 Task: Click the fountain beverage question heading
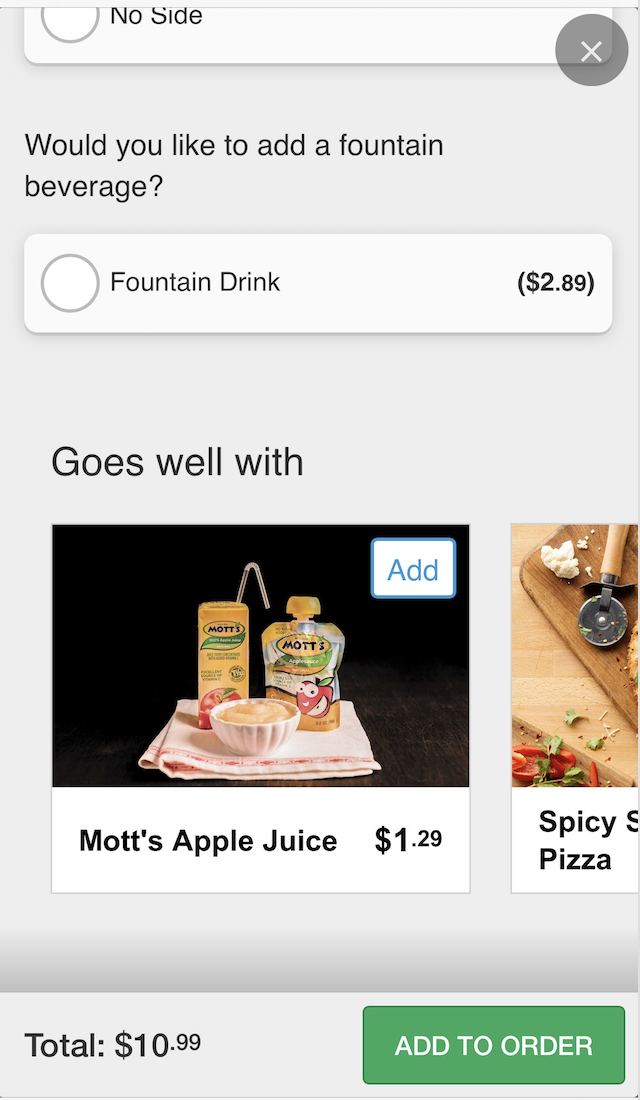click(234, 165)
